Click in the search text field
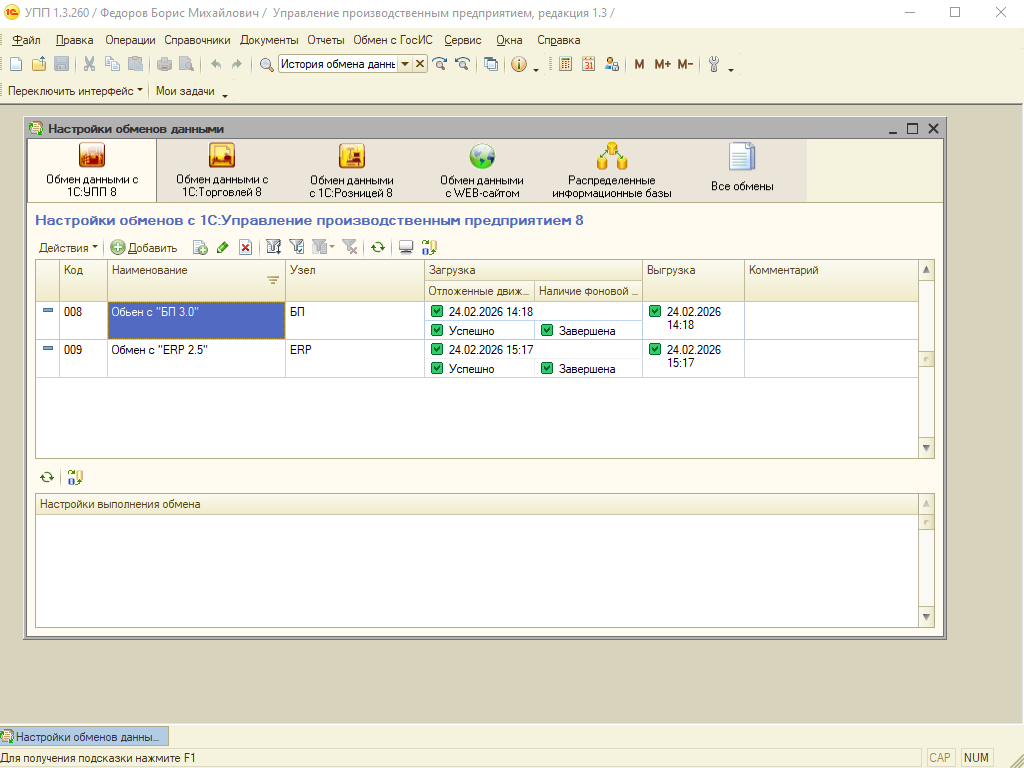 [338, 64]
